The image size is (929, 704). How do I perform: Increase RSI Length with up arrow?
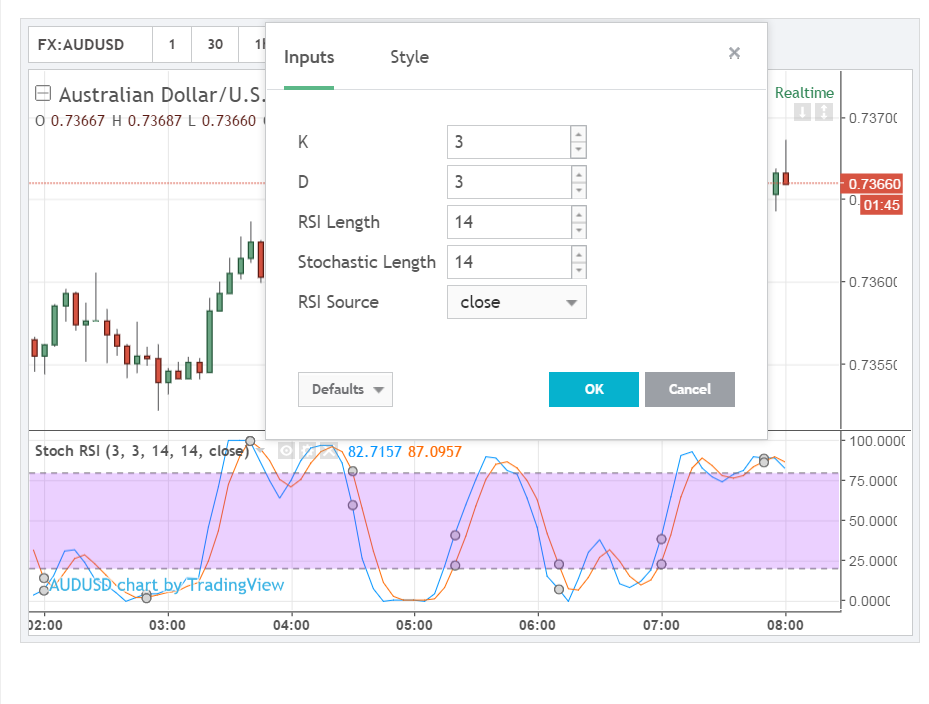click(x=578, y=215)
